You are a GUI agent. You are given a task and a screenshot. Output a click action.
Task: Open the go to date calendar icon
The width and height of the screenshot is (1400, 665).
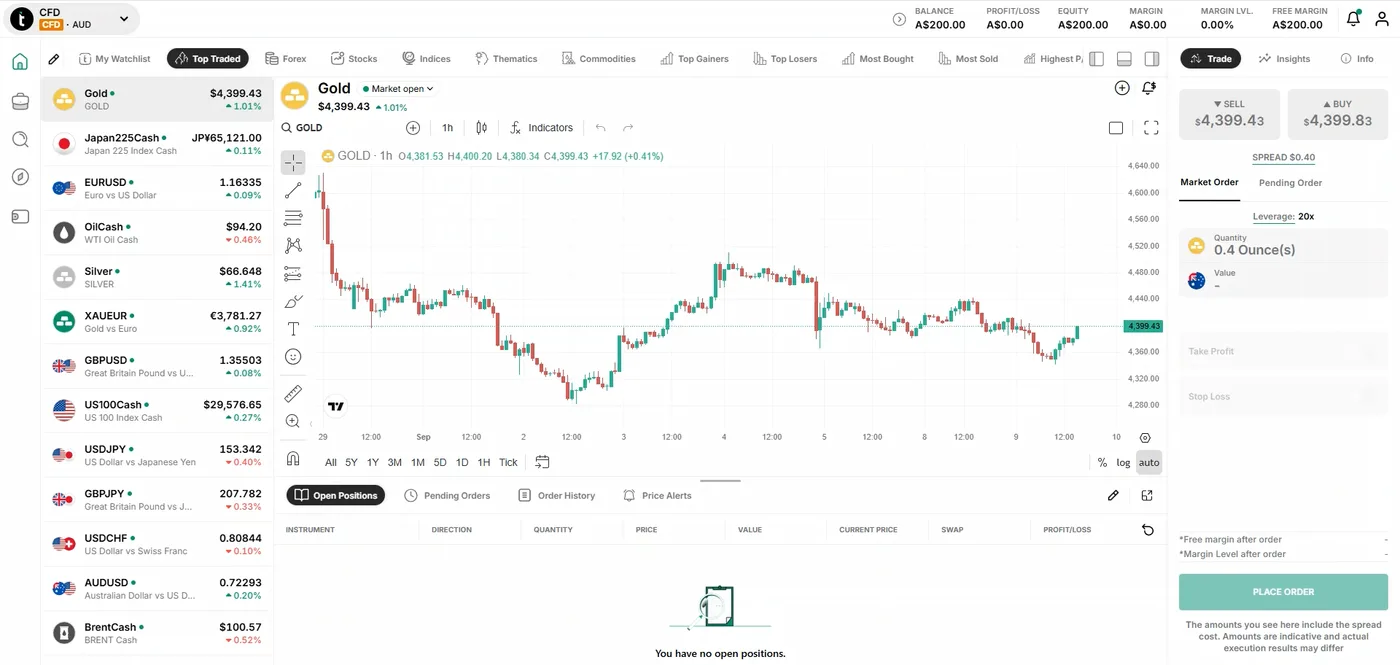point(542,462)
